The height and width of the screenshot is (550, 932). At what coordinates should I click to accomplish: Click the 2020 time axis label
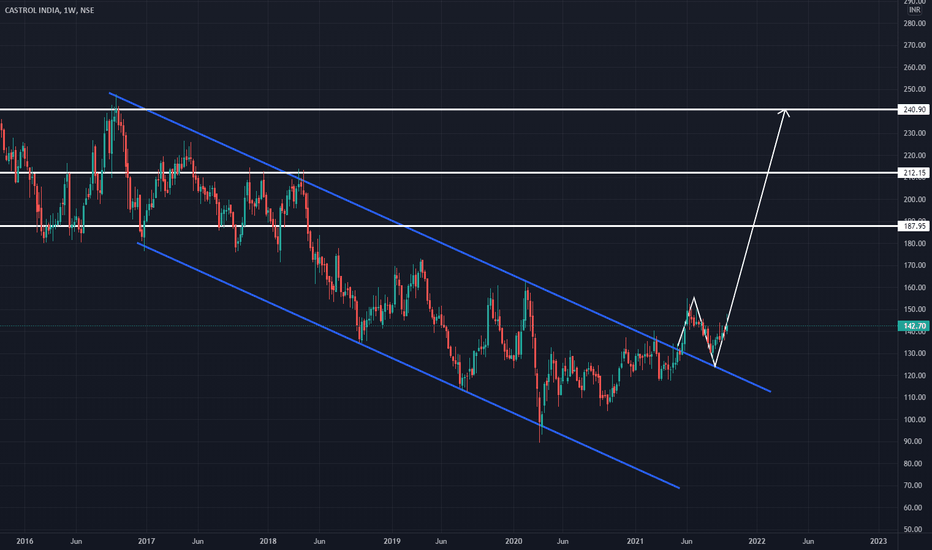coord(514,541)
